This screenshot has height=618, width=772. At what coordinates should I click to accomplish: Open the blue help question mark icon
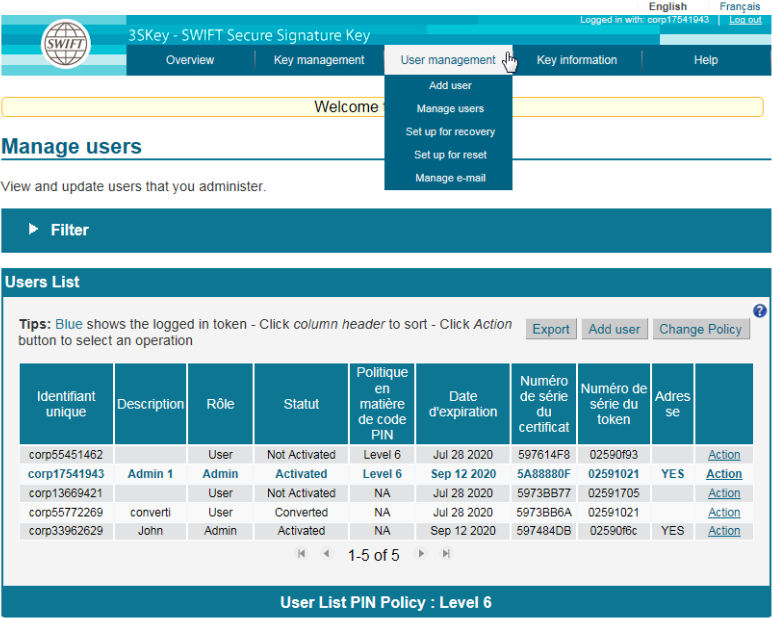pyautogui.click(x=759, y=311)
